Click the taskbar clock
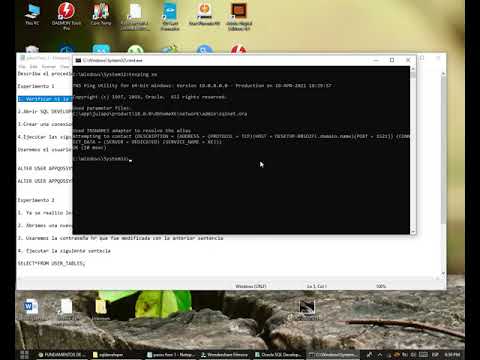The width and height of the screenshot is (480, 360). point(452,355)
